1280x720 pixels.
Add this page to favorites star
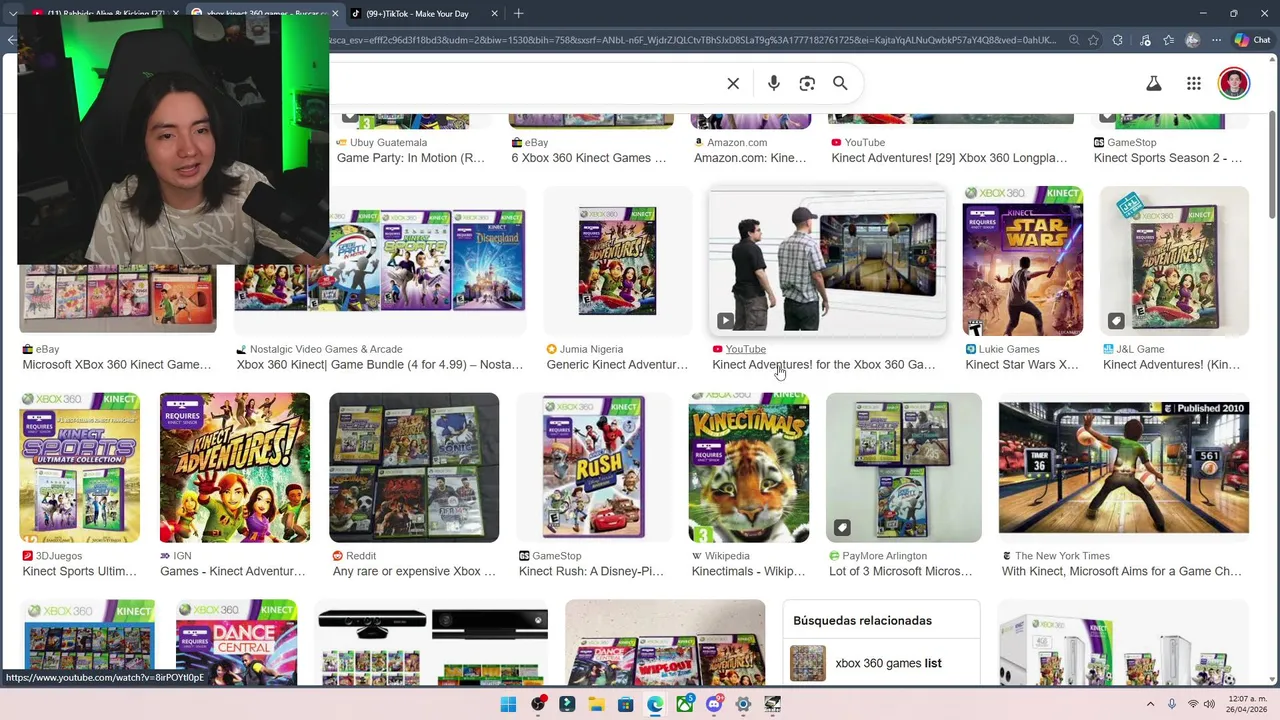tap(1093, 40)
